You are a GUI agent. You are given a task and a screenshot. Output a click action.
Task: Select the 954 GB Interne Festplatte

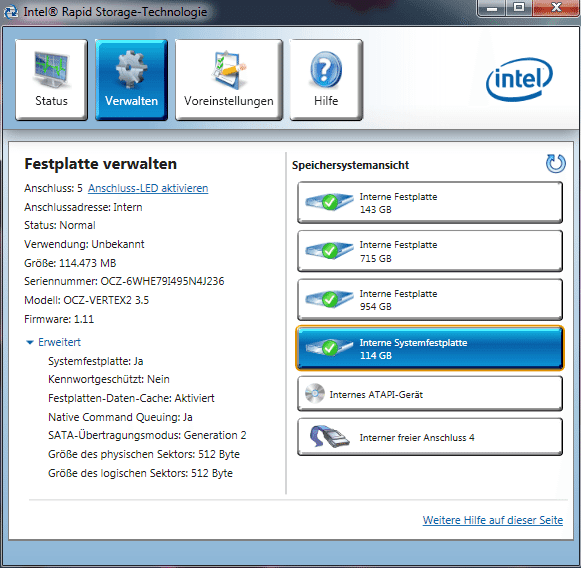pyautogui.click(x=430, y=299)
